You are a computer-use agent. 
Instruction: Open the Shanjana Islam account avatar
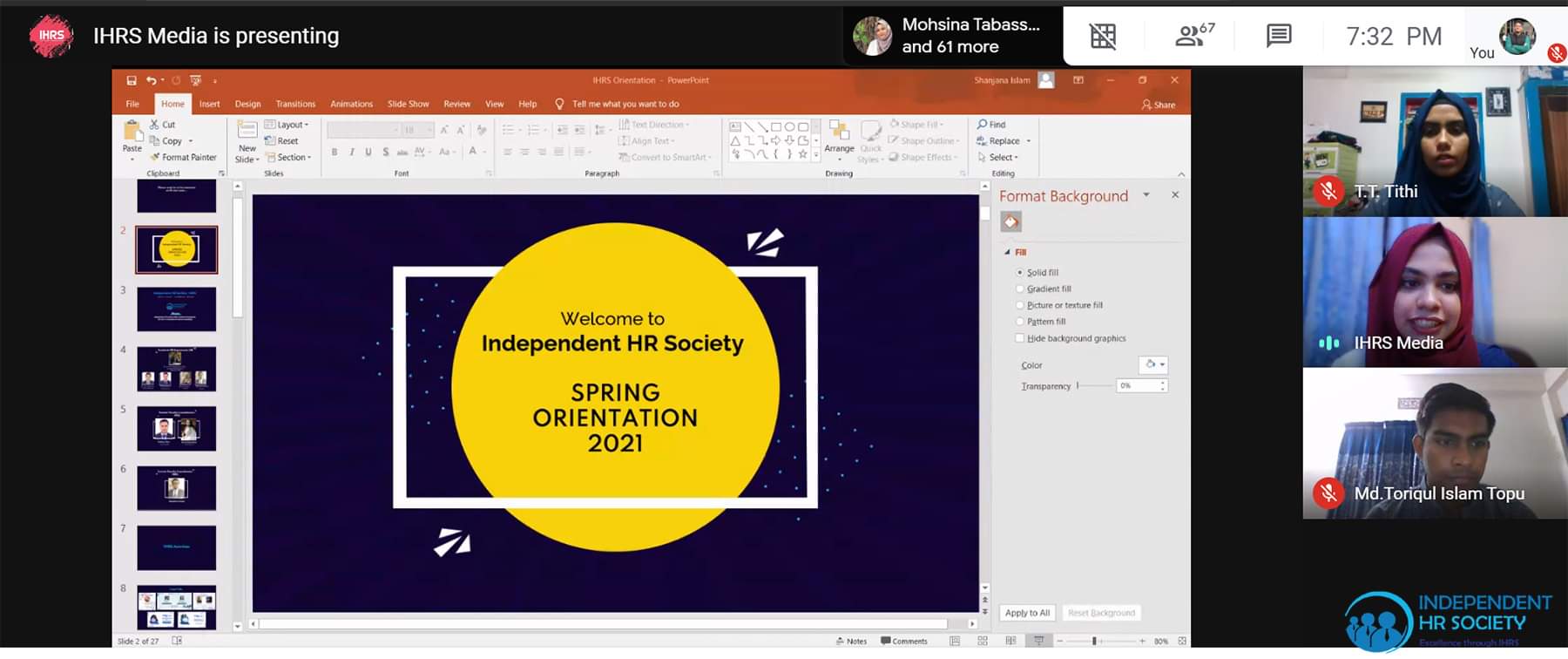[x=1046, y=80]
